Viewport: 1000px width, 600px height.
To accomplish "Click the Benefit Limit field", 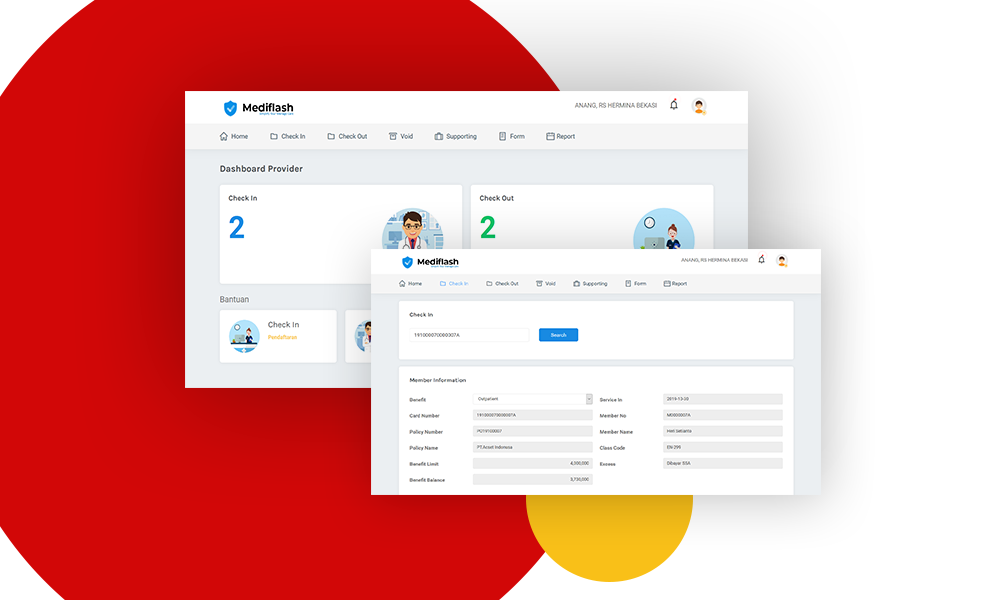I will (533, 463).
